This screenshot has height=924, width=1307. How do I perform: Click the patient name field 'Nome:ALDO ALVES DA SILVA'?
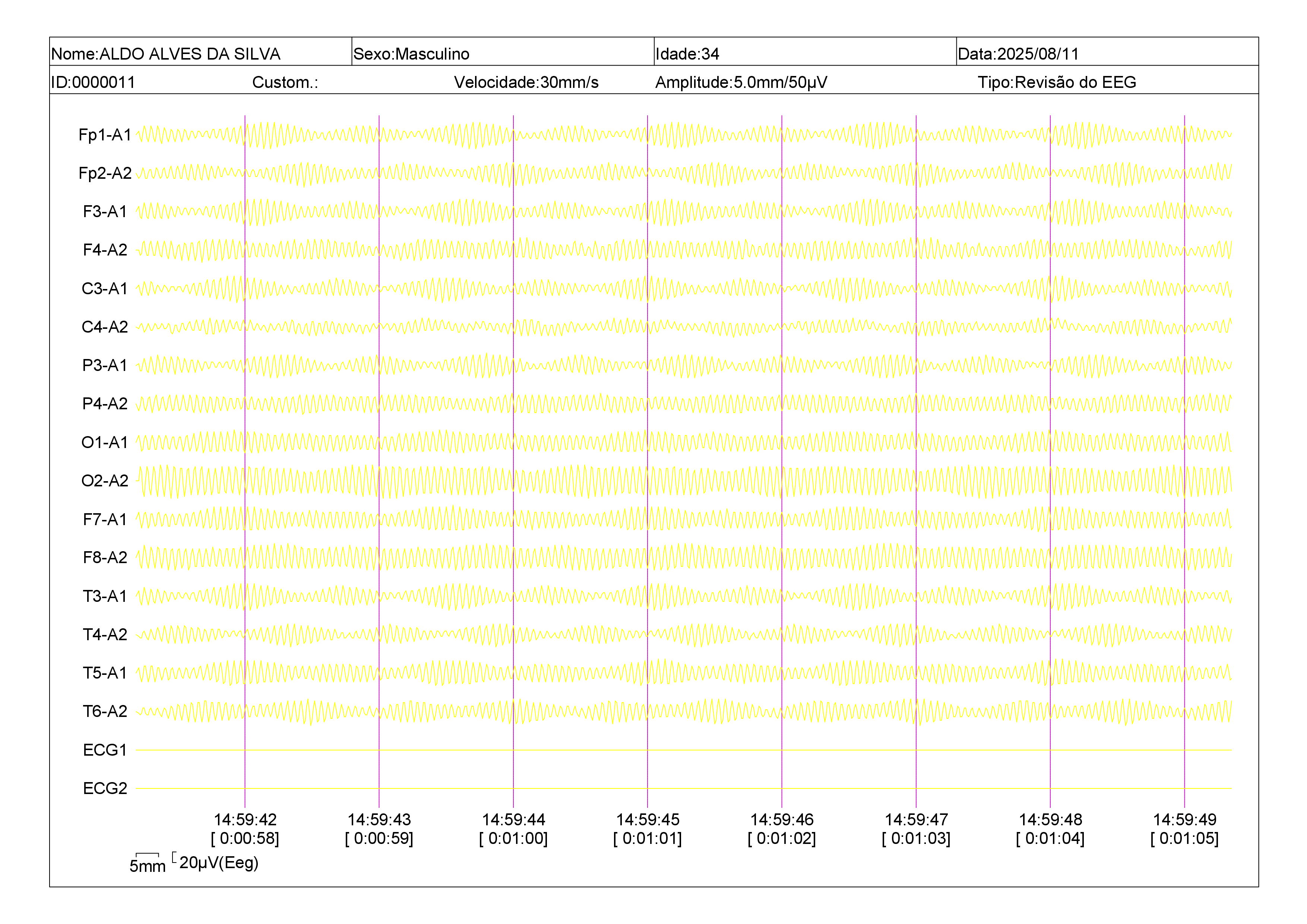[x=200, y=52]
